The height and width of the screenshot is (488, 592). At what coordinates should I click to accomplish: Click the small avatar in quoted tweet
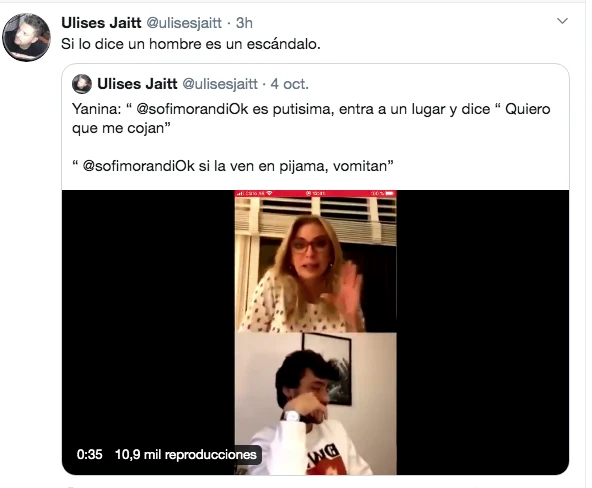[82, 84]
